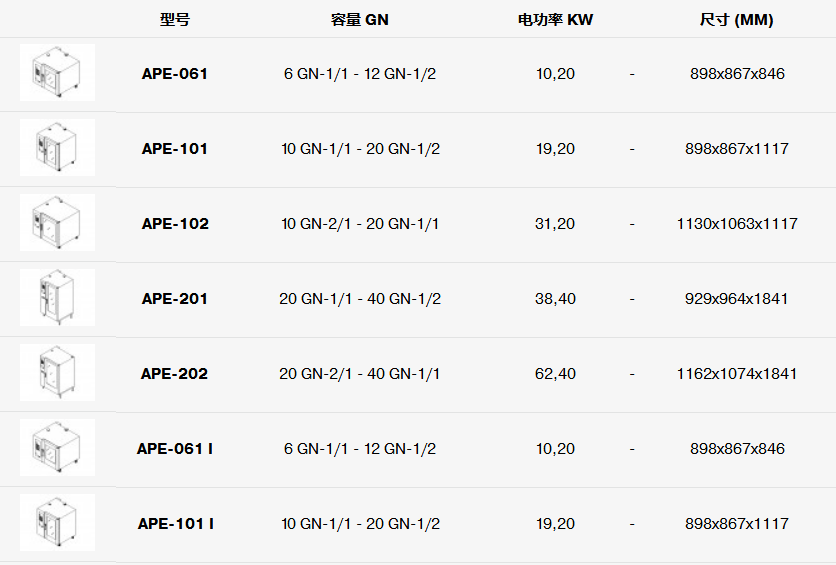Open the APE-061 oven thumbnail image
The image size is (836, 565).
(x=58, y=72)
